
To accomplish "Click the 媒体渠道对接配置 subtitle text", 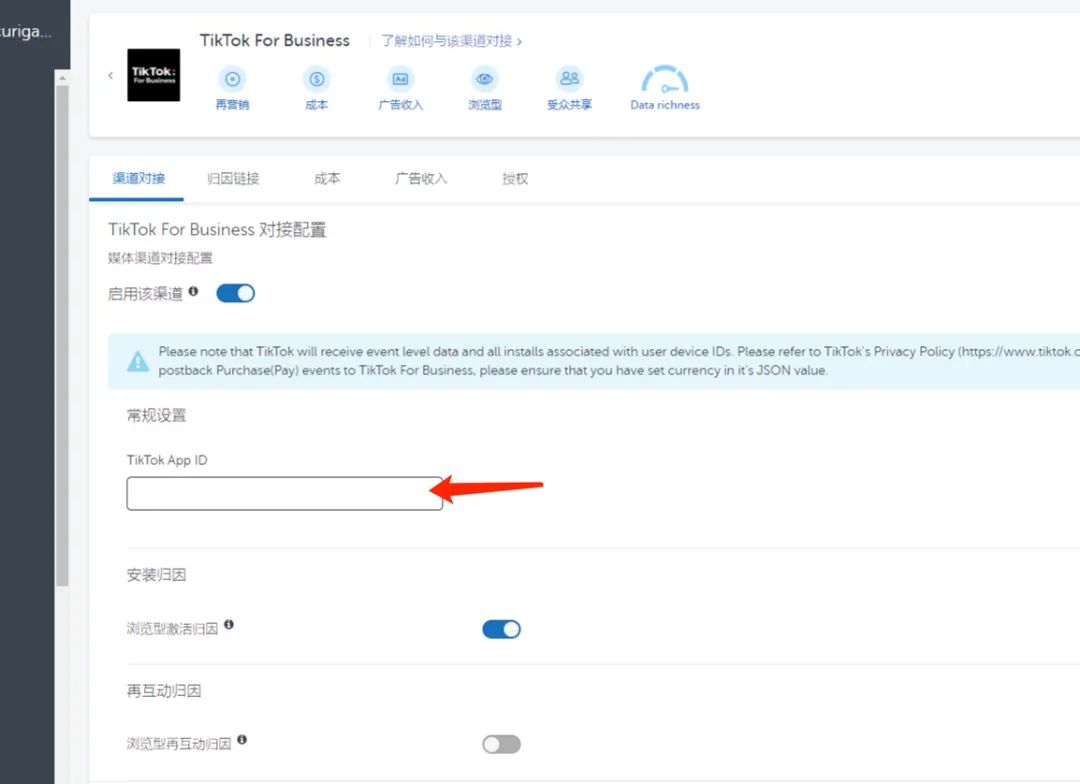I will (x=160, y=258).
